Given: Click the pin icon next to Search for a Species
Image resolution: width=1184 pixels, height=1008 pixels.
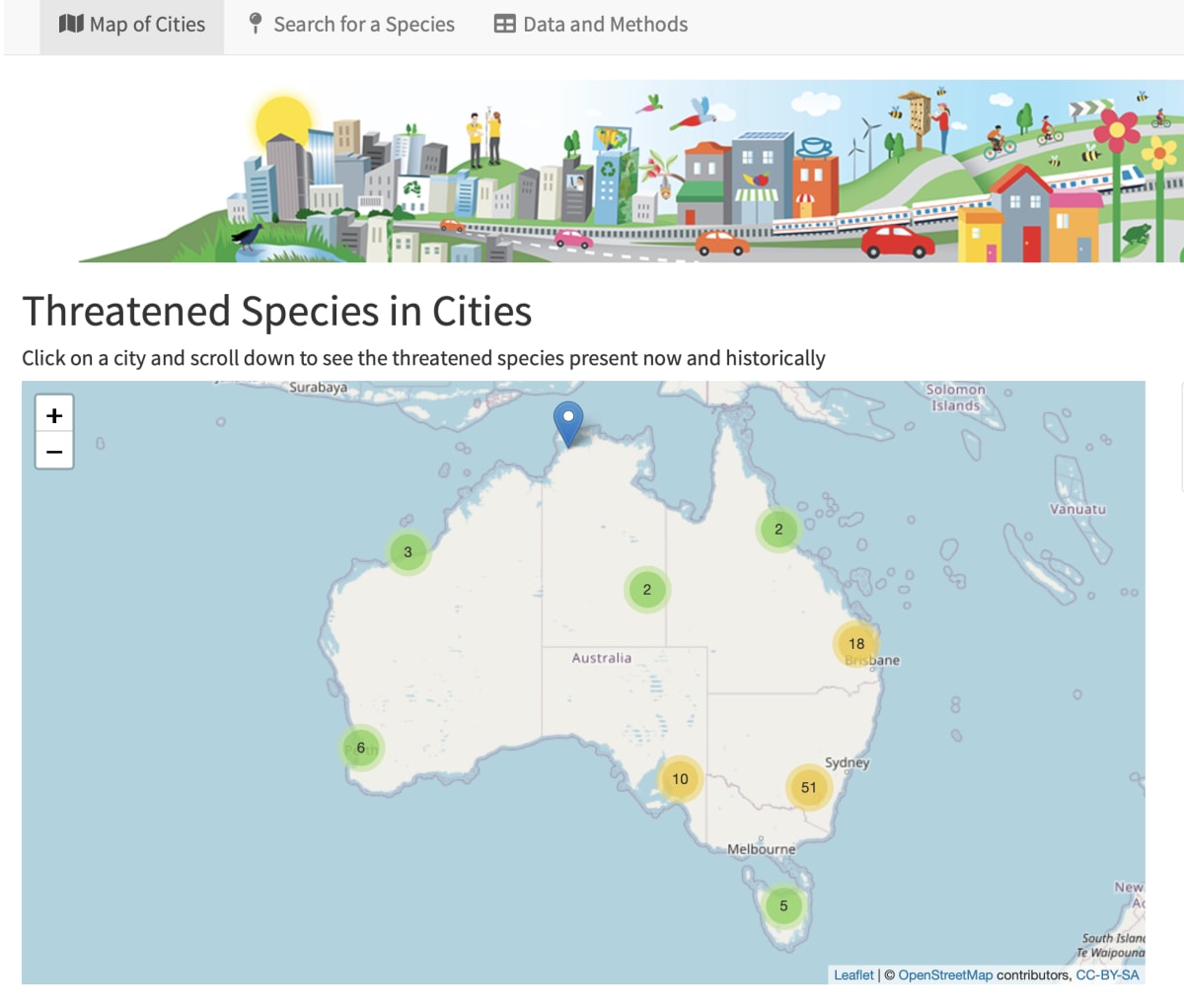Looking at the screenshot, I should click(x=255, y=24).
